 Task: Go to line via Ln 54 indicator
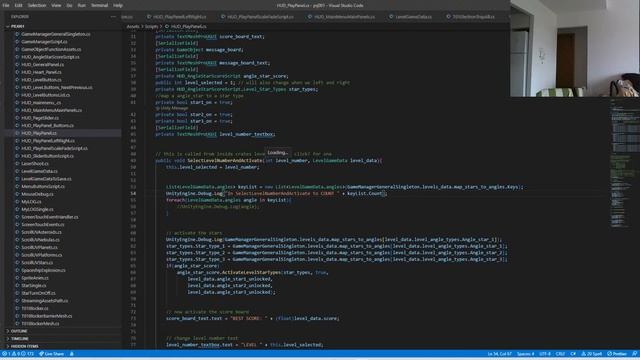pyautogui.click(x=500, y=354)
